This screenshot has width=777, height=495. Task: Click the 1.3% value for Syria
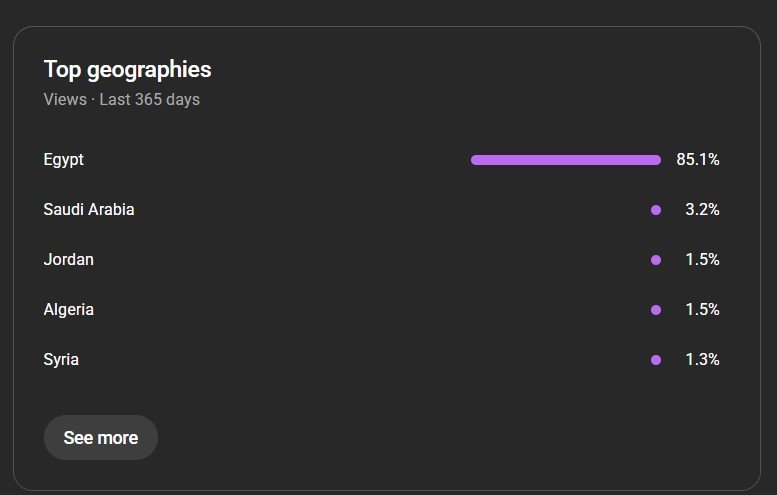702,360
